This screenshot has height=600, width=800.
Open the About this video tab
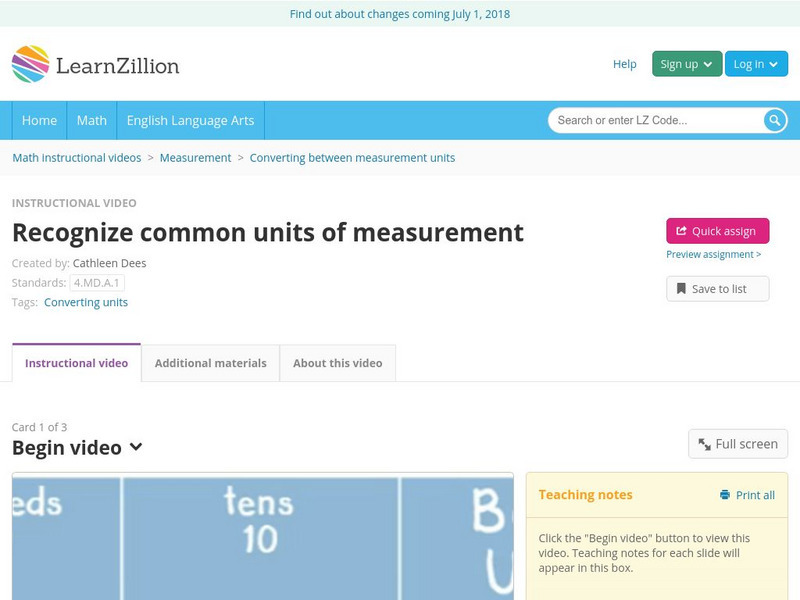coord(335,363)
